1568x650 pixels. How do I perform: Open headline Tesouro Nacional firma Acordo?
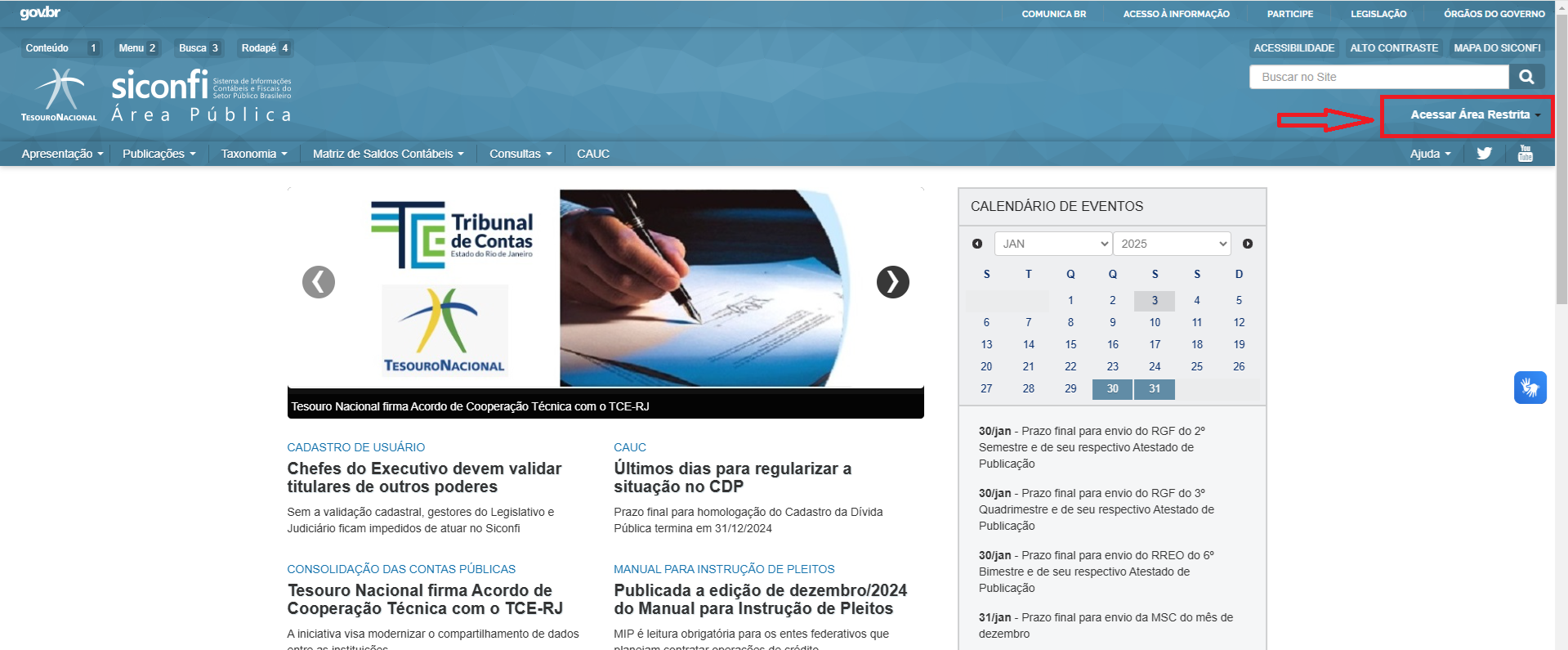pyautogui.click(x=425, y=599)
